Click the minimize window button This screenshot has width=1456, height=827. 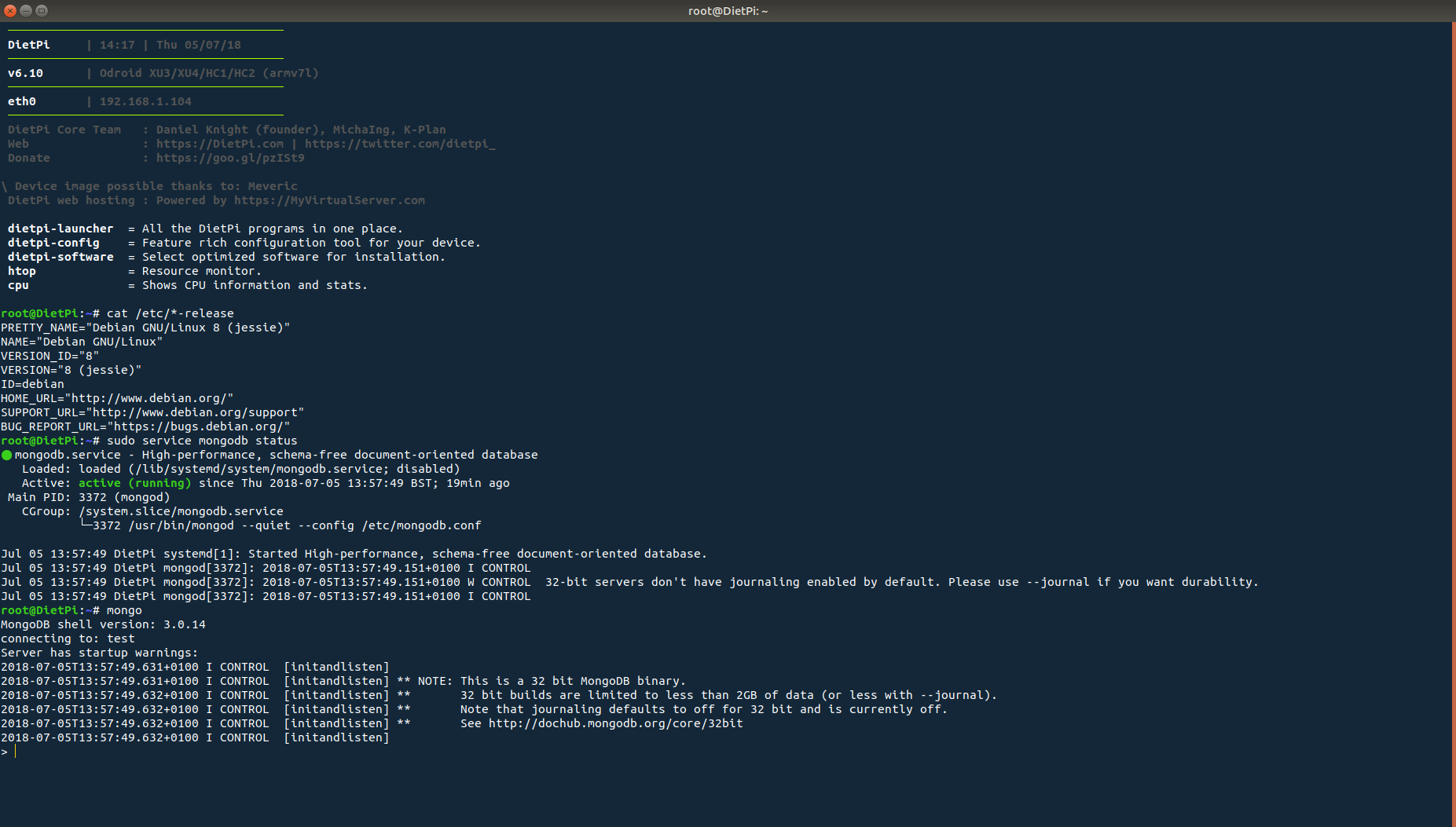[x=26, y=11]
